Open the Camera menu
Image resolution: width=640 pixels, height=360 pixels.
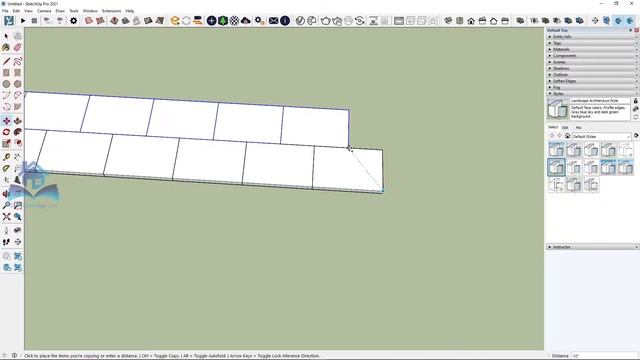click(x=44, y=11)
